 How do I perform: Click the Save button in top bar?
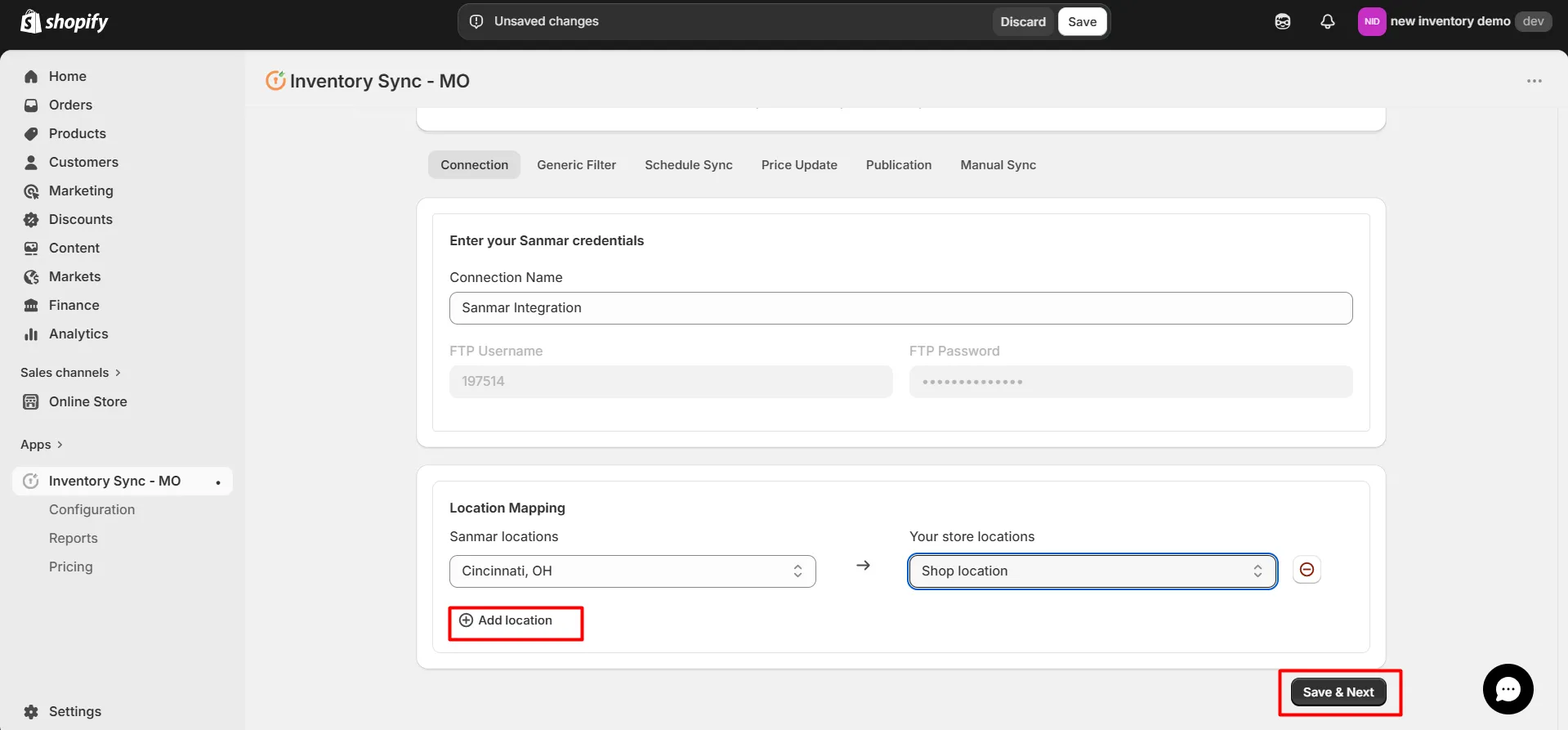tap(1082, 22)
